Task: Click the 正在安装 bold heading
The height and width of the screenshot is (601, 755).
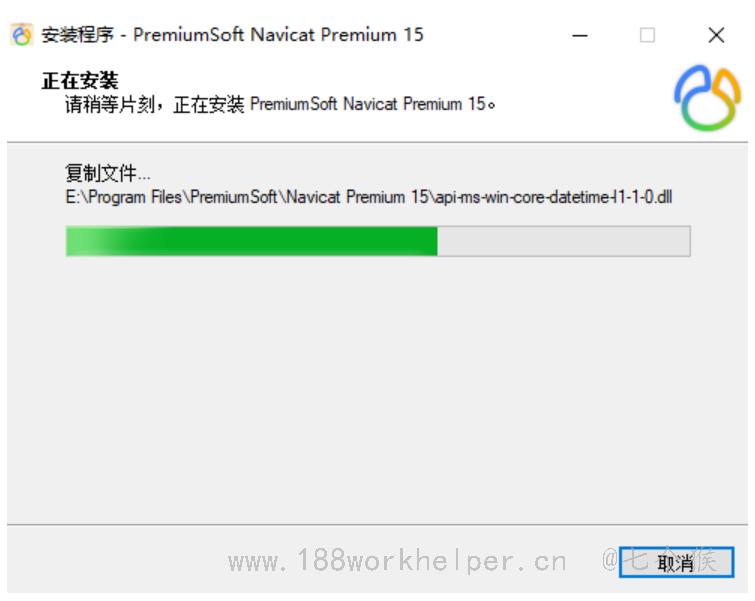Action: click(x=80, y=80)
